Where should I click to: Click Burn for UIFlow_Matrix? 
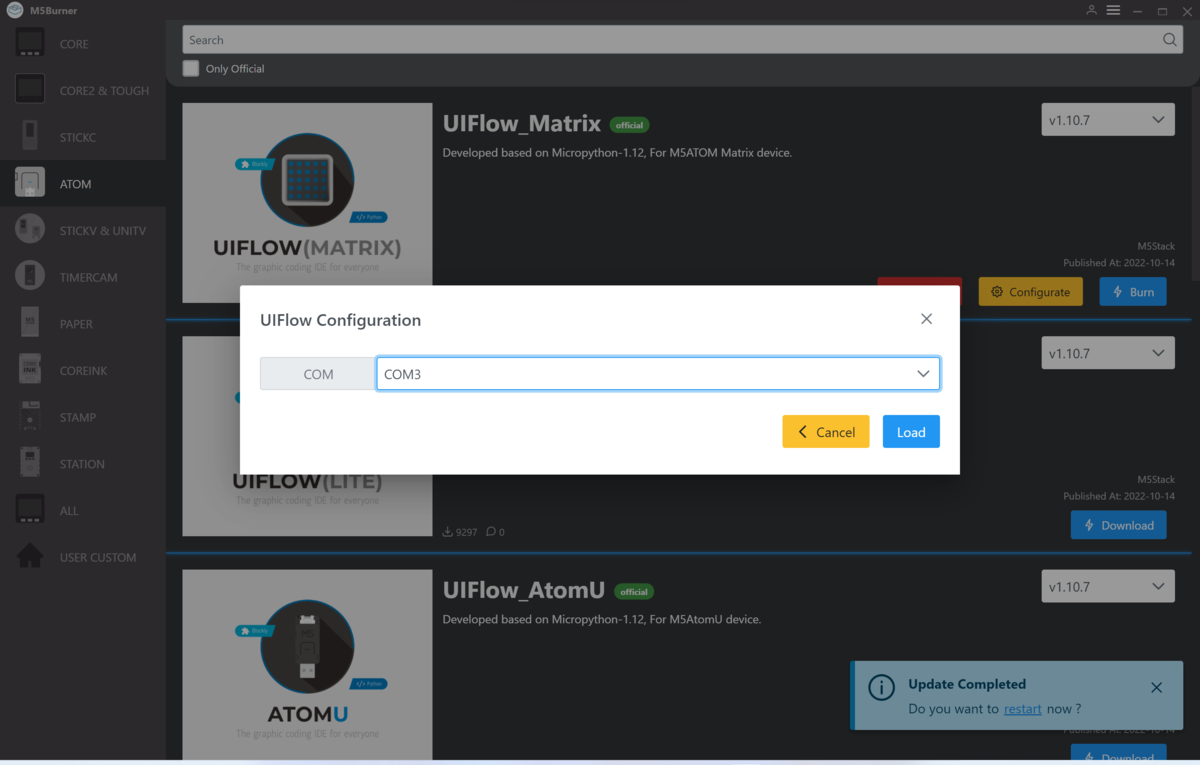1133,292
